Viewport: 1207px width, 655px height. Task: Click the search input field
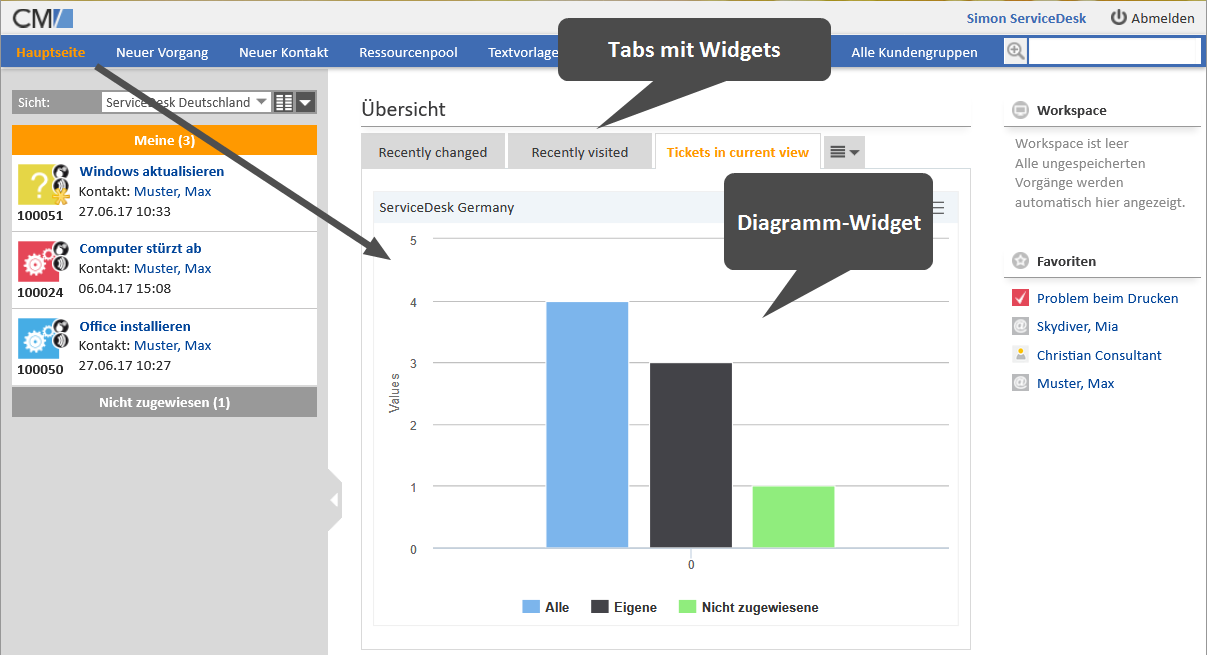1114,52
